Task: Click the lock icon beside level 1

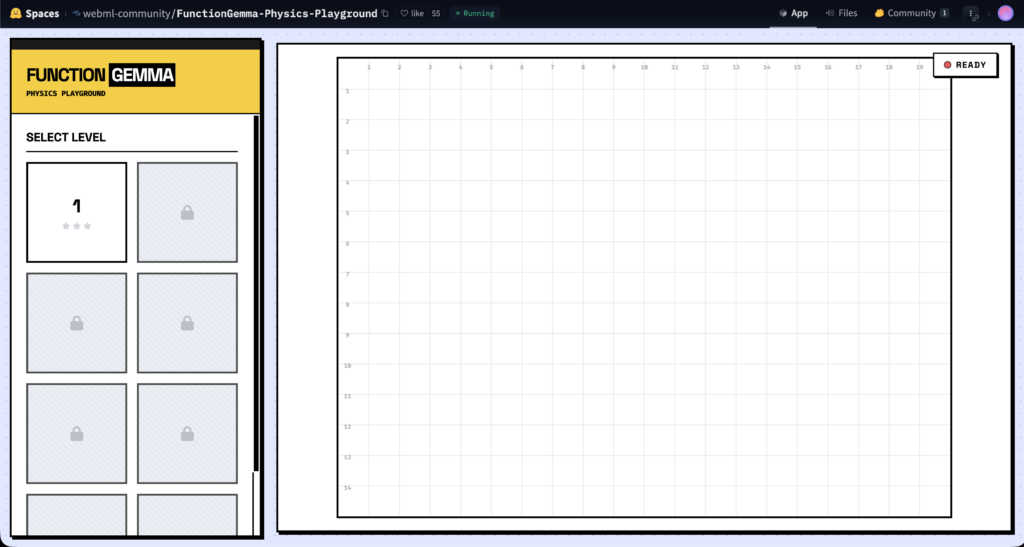Action: [x=187, y=212]
